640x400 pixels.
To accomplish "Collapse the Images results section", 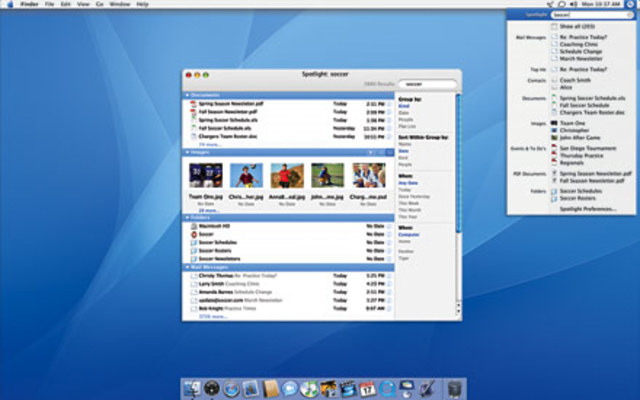I will 187,152.
